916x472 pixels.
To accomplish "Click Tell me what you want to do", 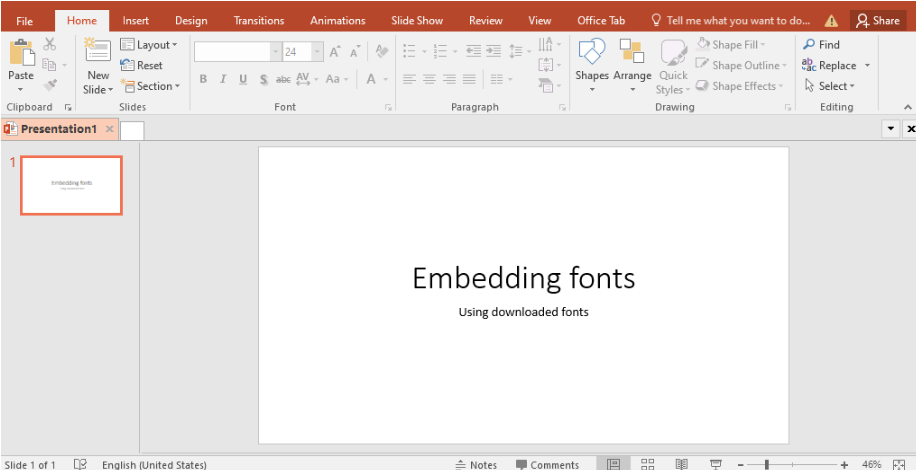I will pos(730,20).
